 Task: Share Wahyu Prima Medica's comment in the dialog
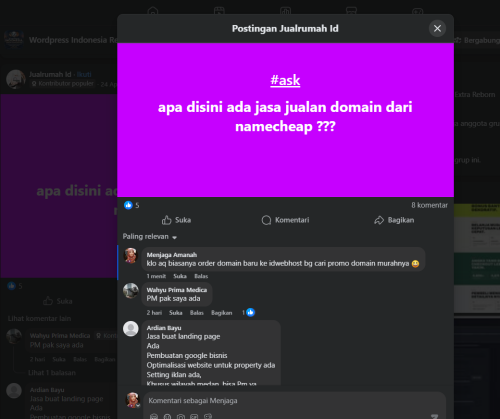(x=221, y=313)
